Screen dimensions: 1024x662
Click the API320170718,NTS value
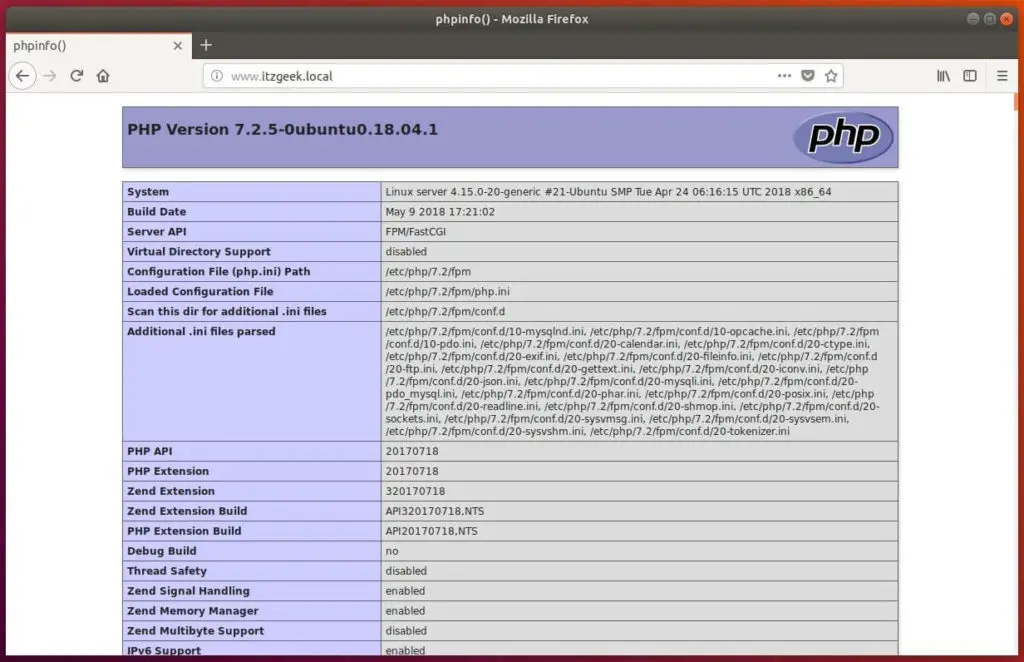434,511
